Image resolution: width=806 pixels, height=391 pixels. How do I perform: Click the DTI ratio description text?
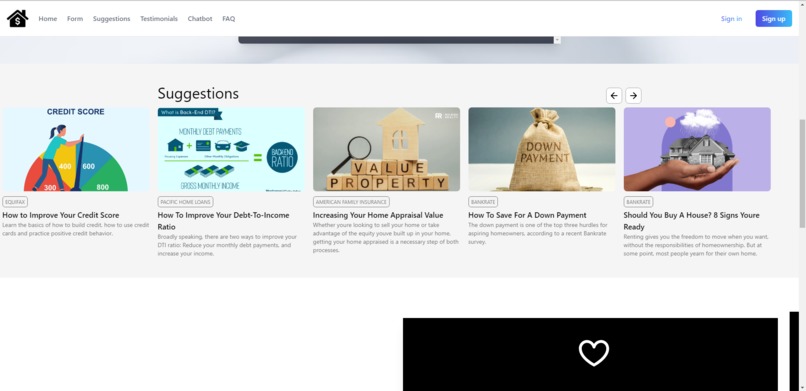click(x=227, y=245)
